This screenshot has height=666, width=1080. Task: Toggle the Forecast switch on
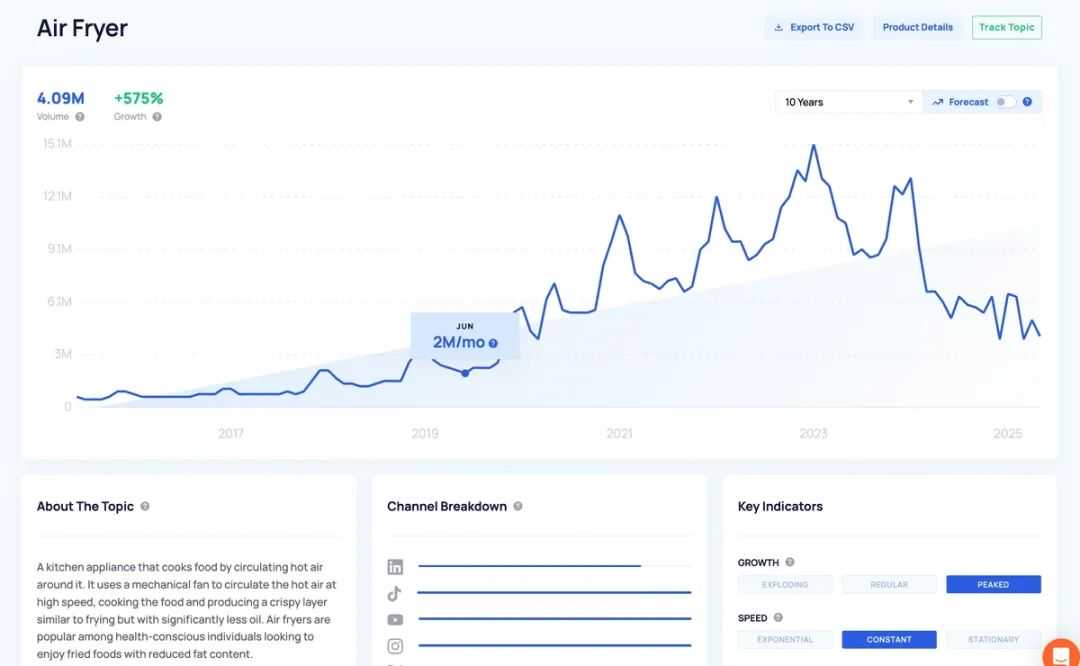tap(1004, 102)
